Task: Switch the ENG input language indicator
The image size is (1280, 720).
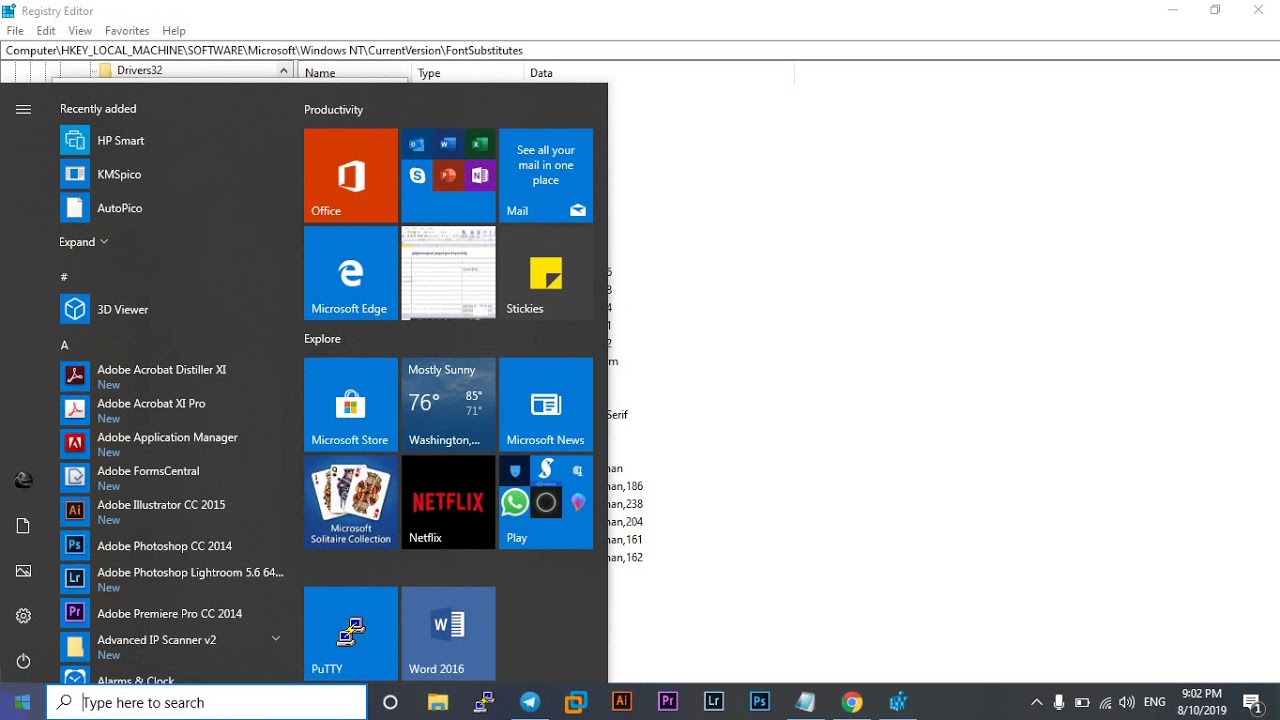Action: coord(1154,702)
